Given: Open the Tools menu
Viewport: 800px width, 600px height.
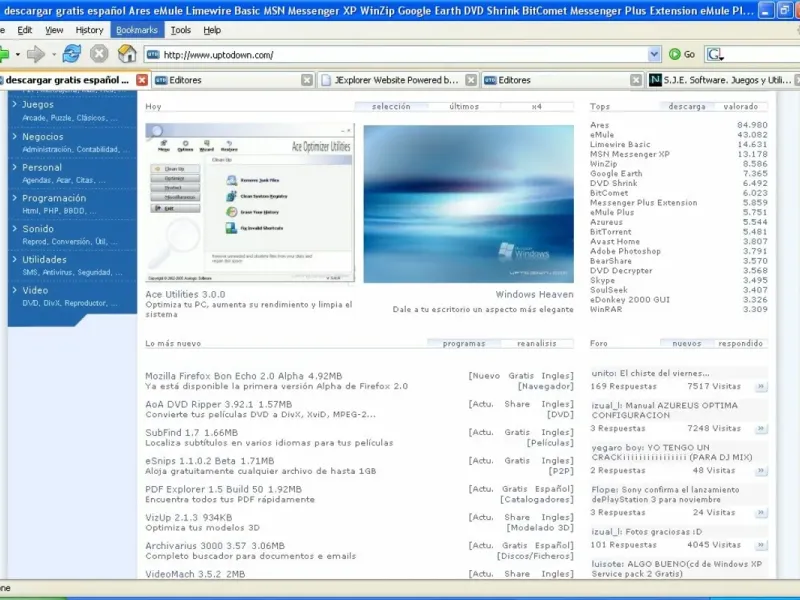Looking at the screenshot, I should point(181,30).
